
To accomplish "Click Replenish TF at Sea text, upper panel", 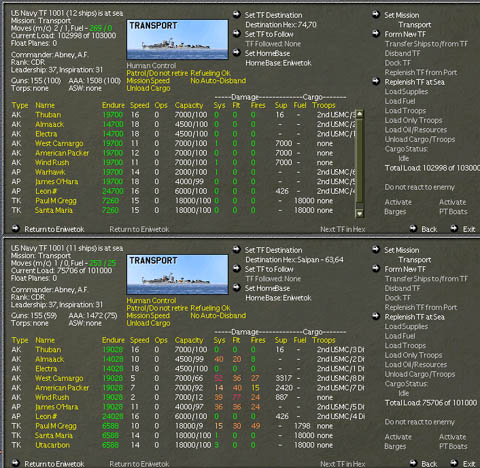I will pyautogui.click(x=414, y=82).
